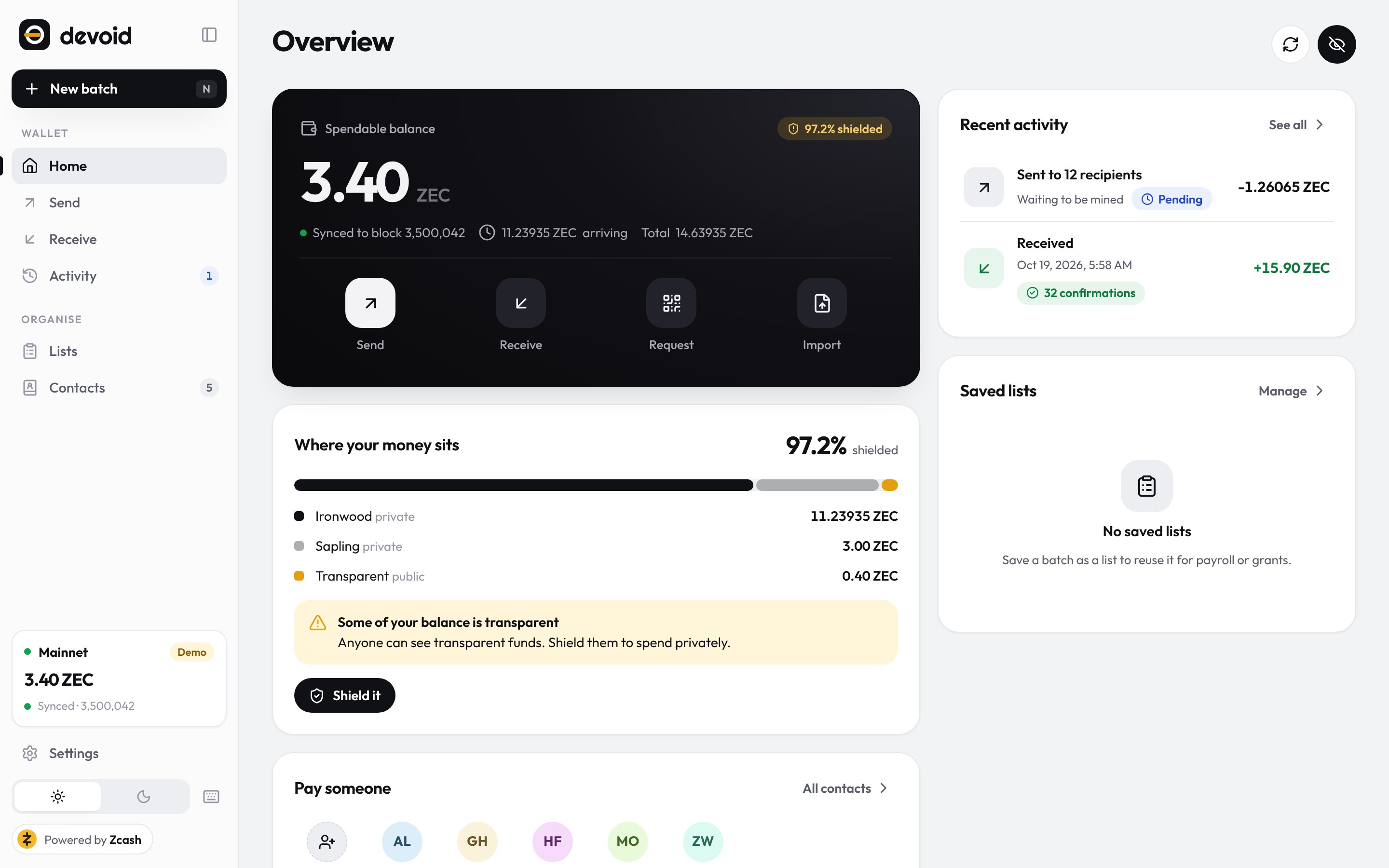Select the HF contact avatar

point(552,842)
